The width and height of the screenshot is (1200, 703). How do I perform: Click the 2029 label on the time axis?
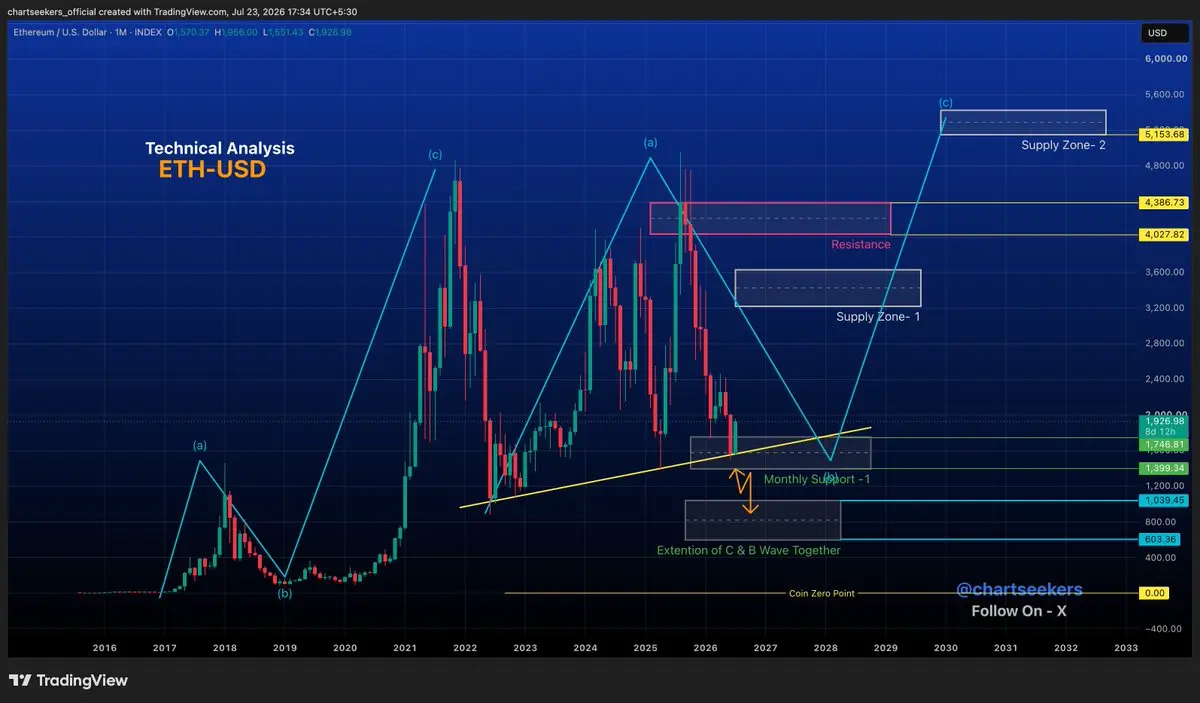coord(886,648)
